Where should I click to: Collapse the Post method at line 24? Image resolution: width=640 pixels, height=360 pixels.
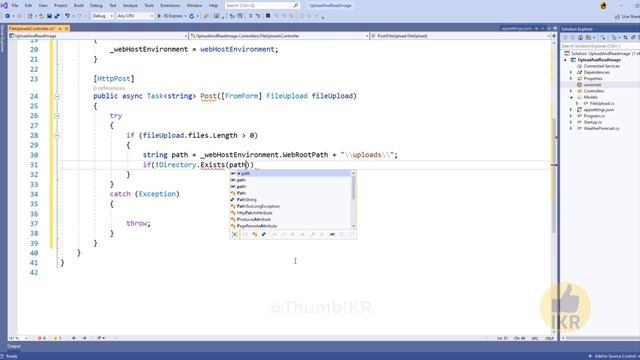pos(57,97)
